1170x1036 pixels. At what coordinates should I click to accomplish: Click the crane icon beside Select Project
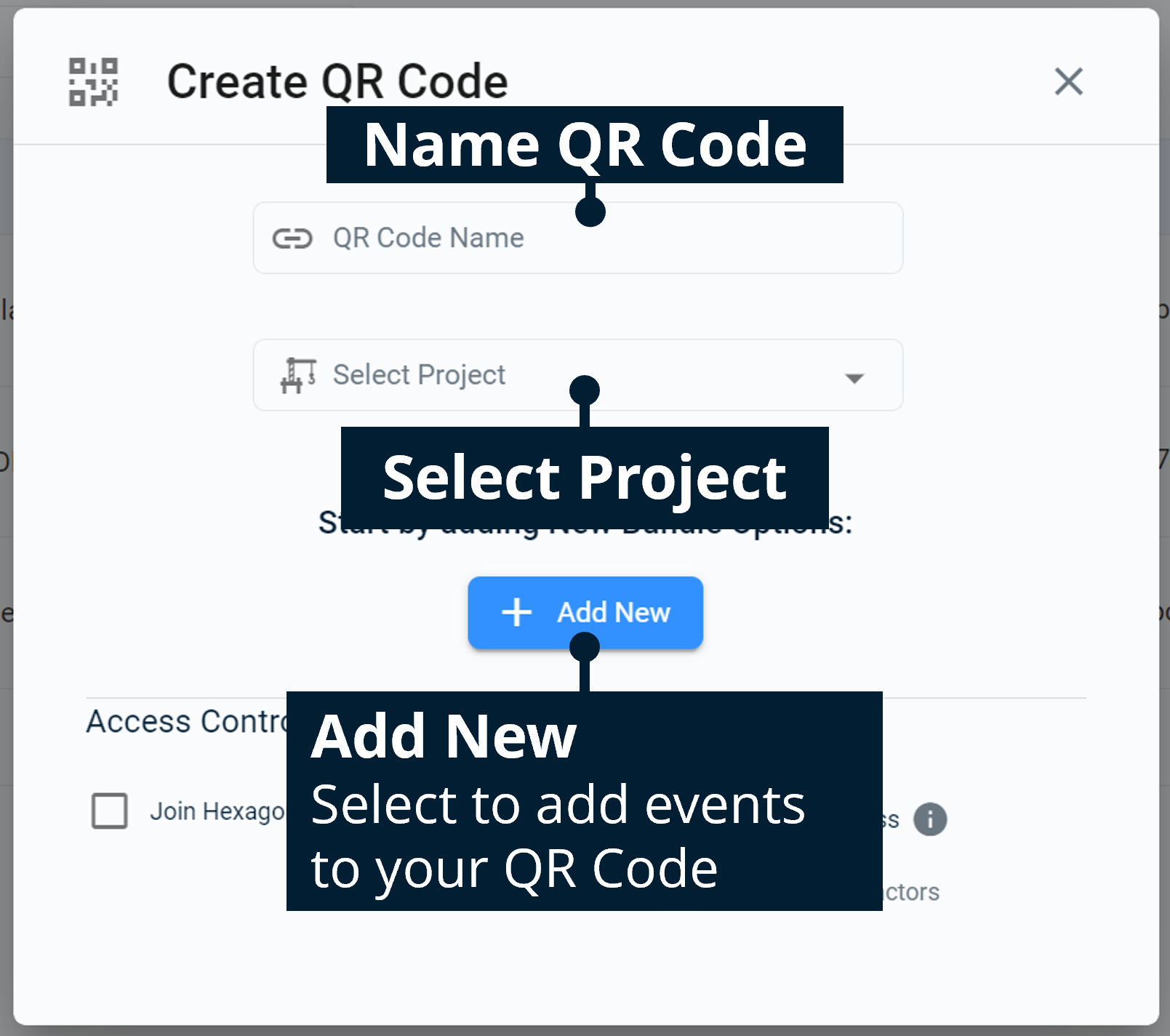(297, 375)
